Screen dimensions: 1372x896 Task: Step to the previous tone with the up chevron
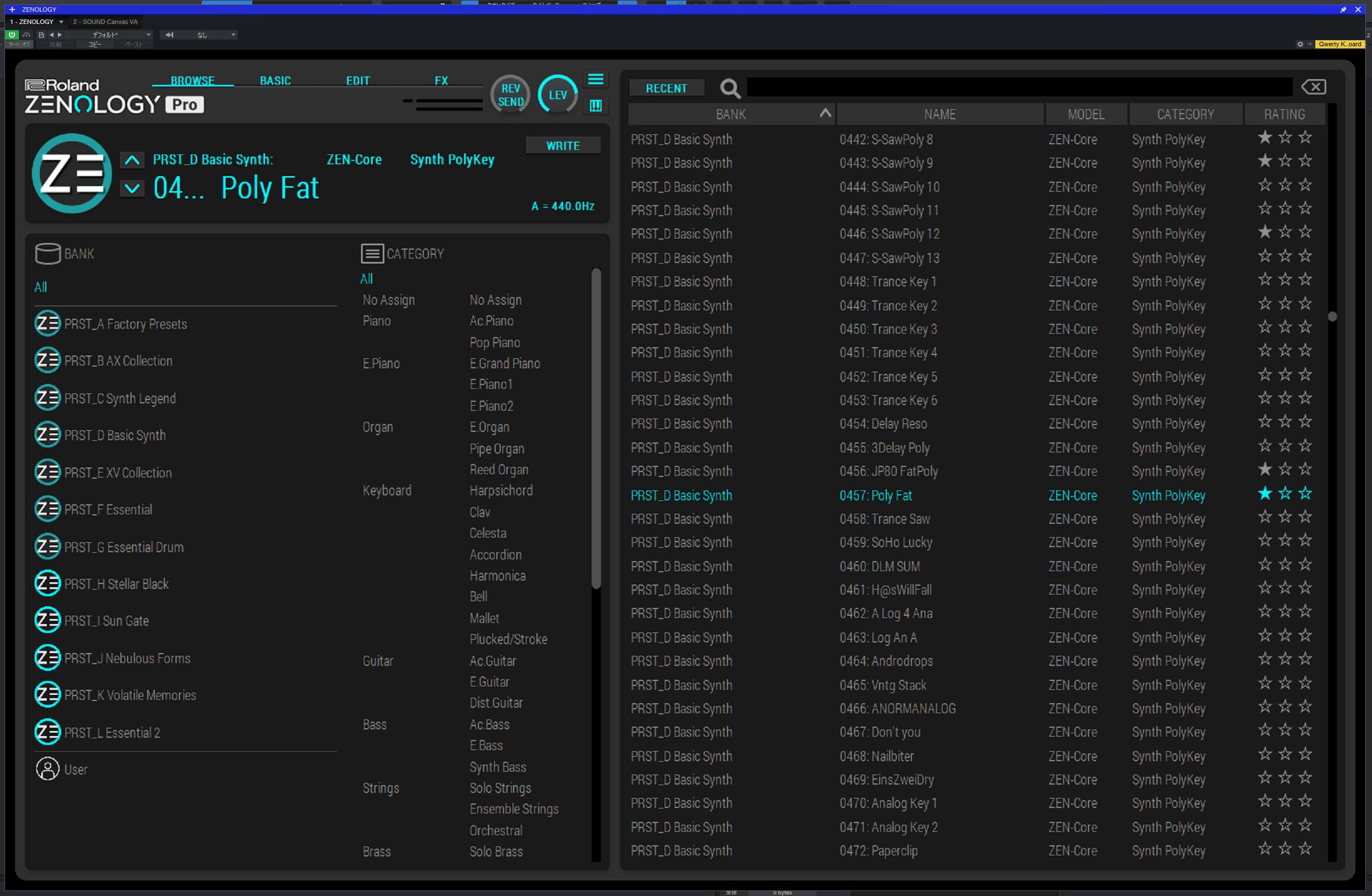(132, 160)
